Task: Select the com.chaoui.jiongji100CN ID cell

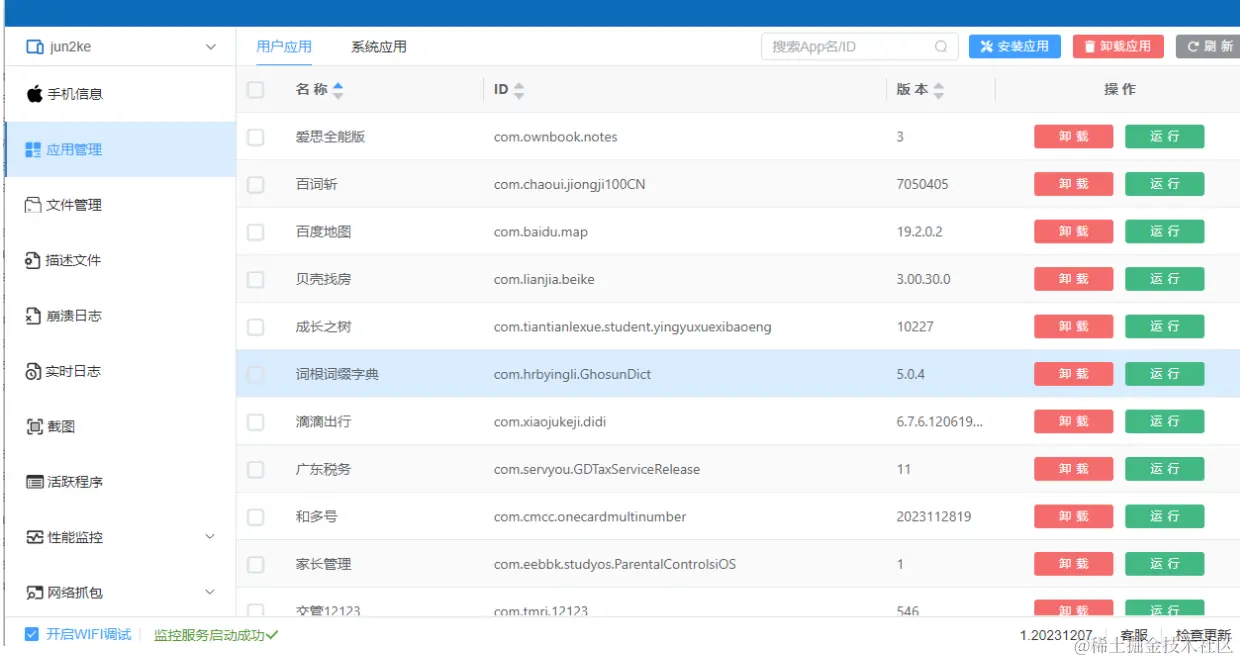Action: tap(569, 185)
